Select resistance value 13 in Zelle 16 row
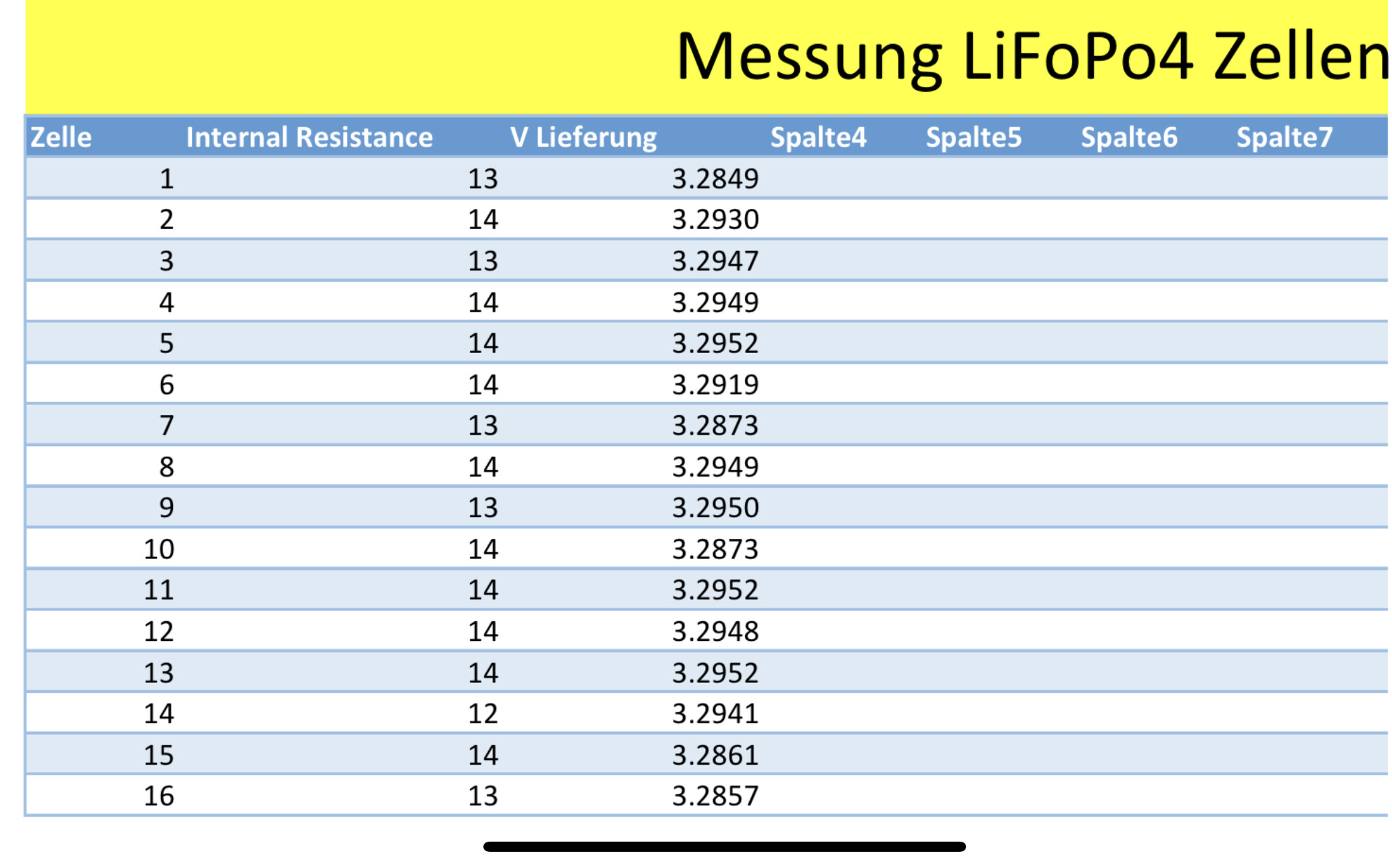The height and width of the screenshot is (868, 1392). [x=483, y=796]
